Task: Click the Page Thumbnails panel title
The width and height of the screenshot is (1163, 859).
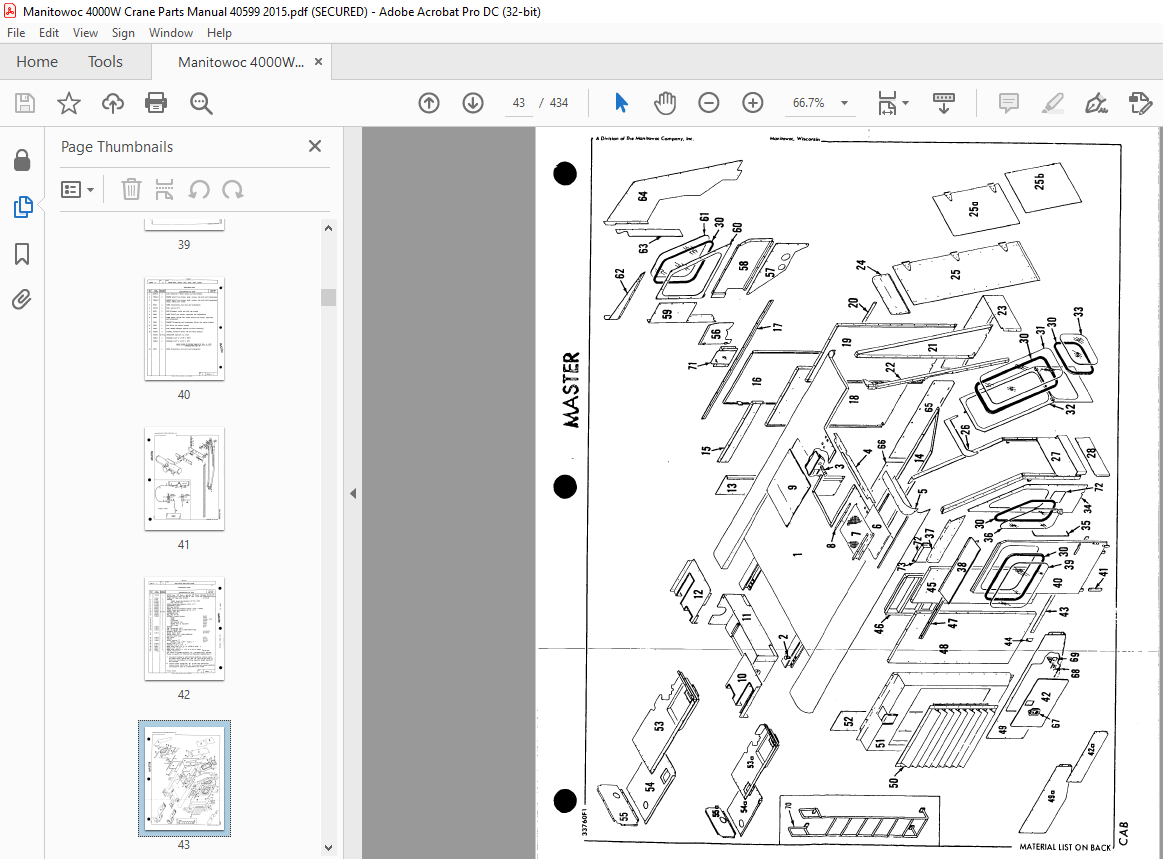Action: [x=117, y=147]
